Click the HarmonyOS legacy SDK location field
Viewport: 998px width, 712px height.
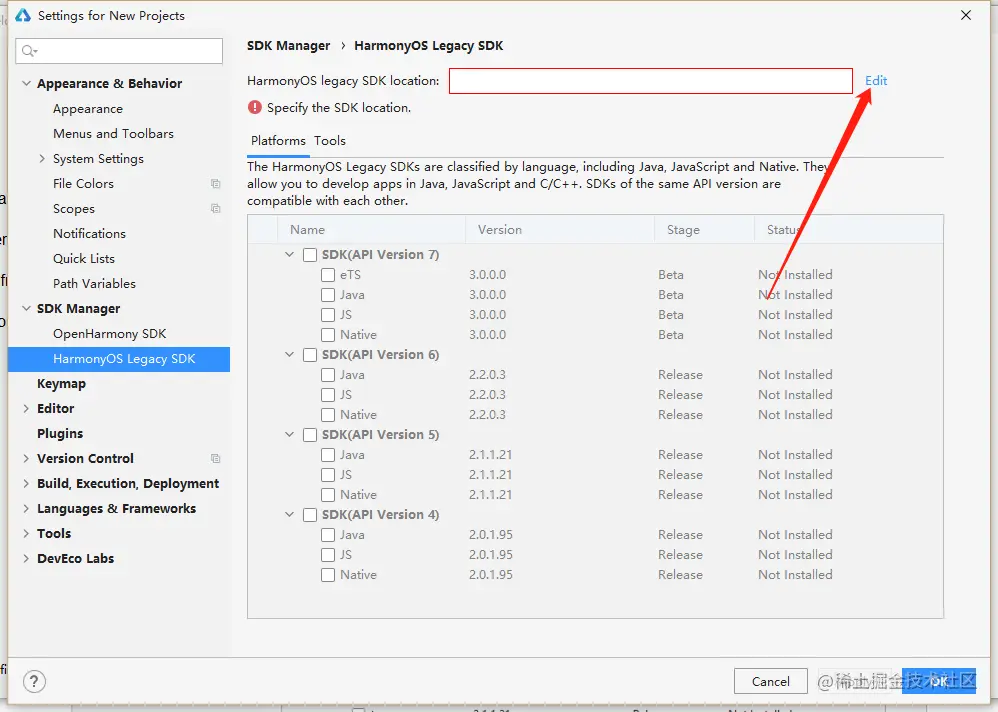click(650, 81)
